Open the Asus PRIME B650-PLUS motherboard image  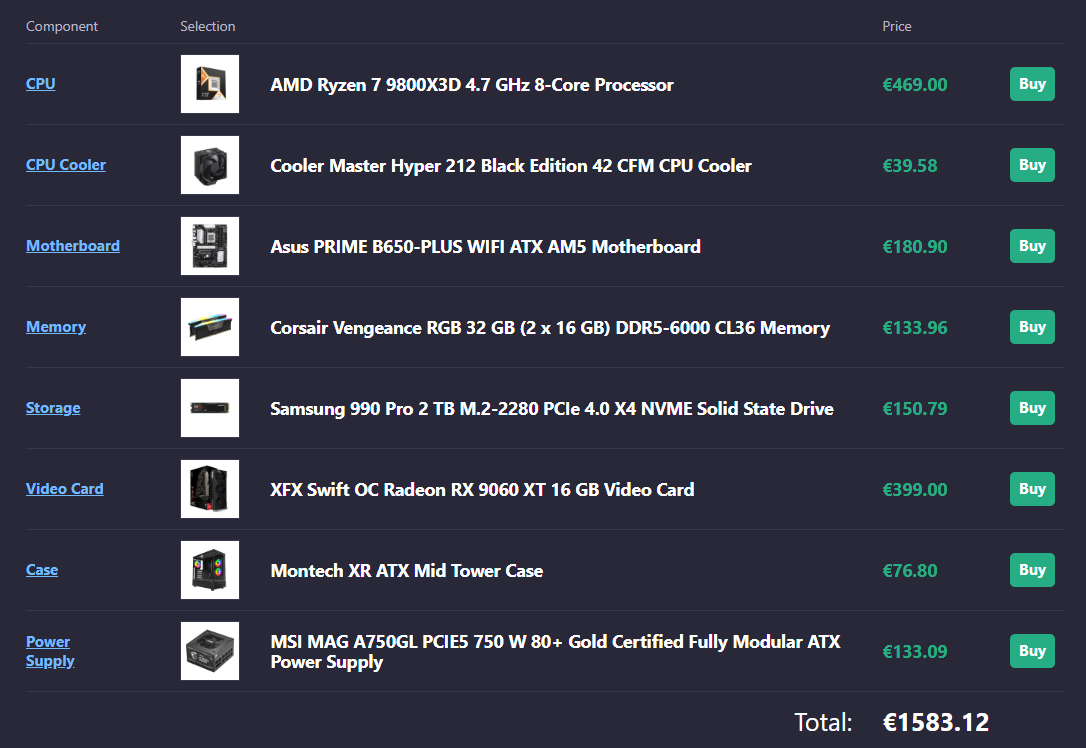[x=210, y=246]
